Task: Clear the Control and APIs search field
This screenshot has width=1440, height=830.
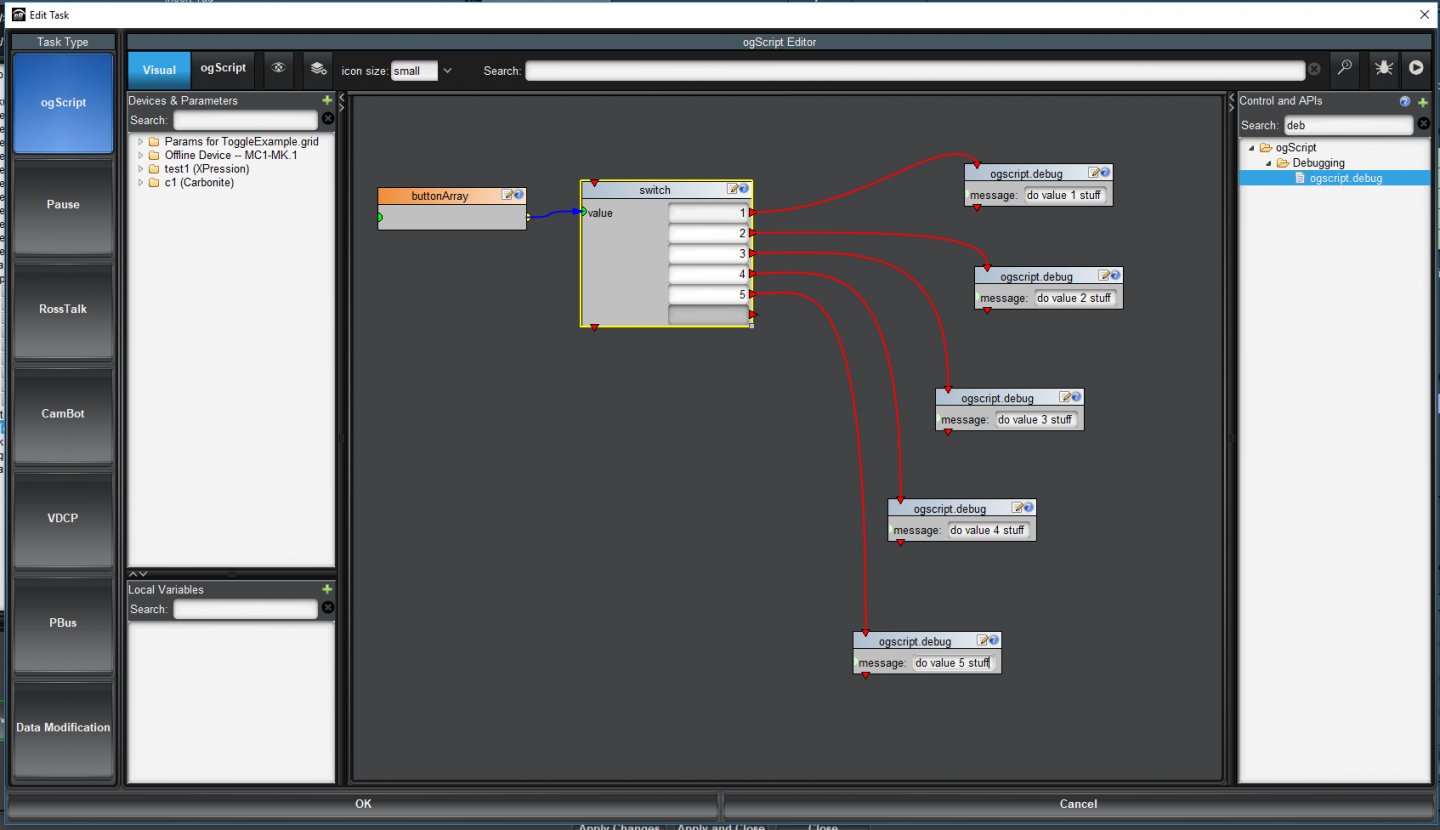Action: (1423, 124)
